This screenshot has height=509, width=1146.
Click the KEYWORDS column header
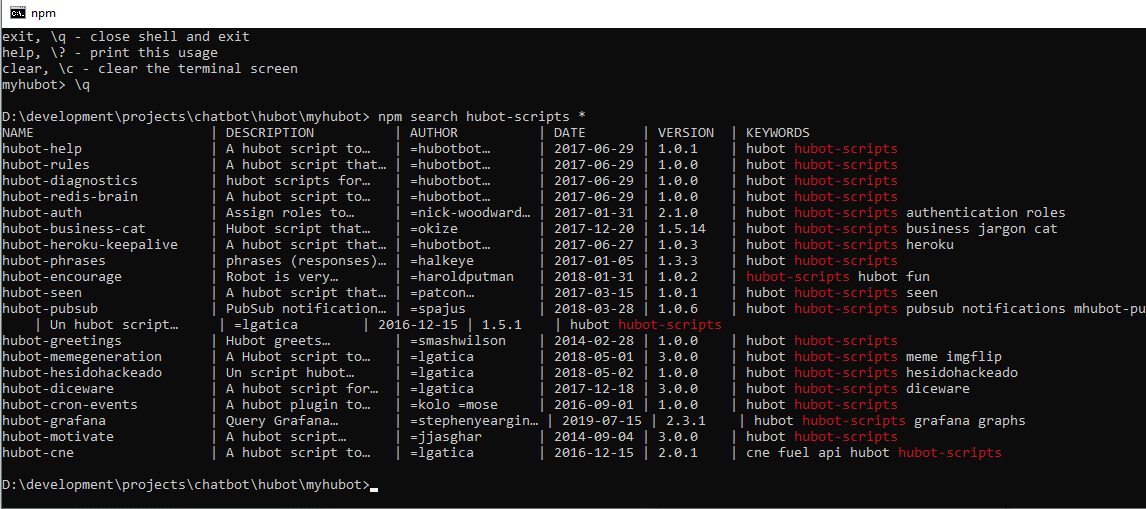pyautogui.click(x=778, y=133)
